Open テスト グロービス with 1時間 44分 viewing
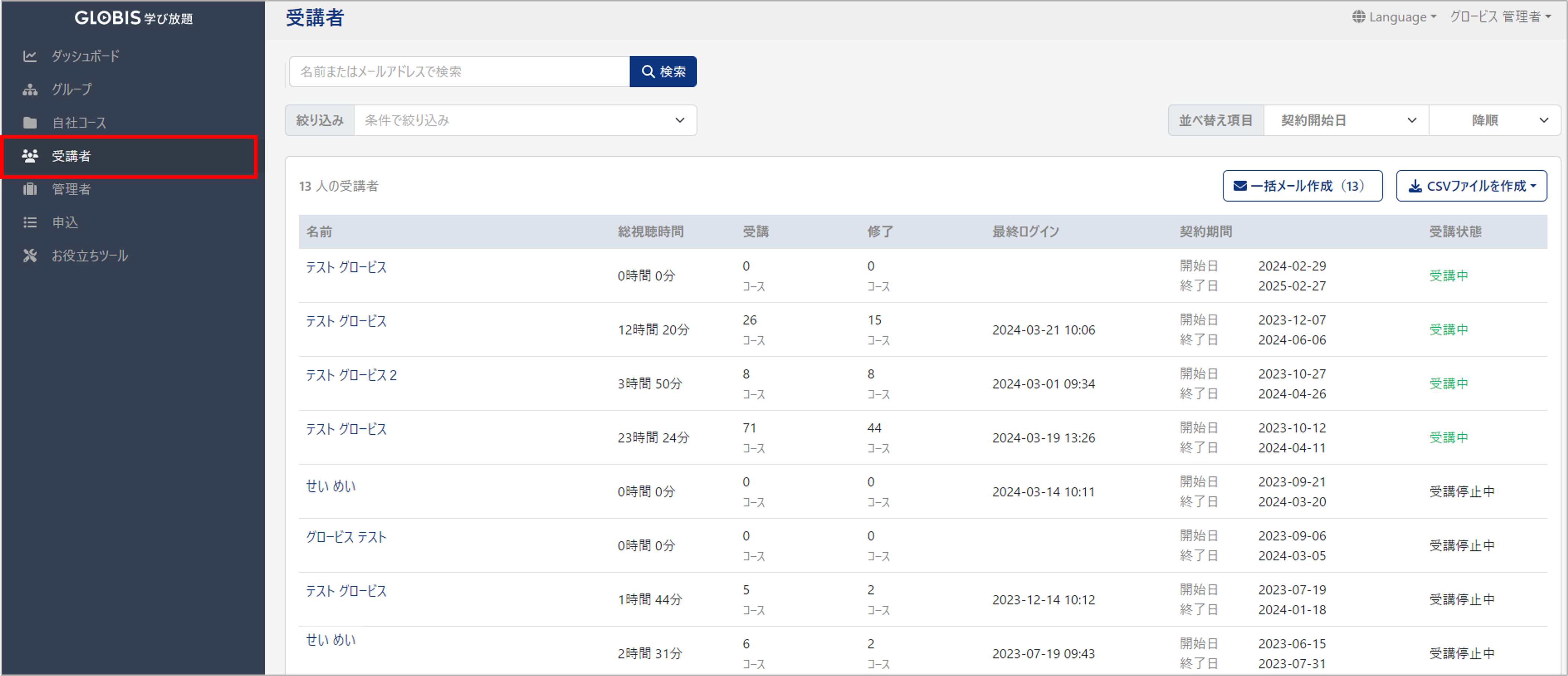This screenshot has width=1568, height=676. click(346, 591)
